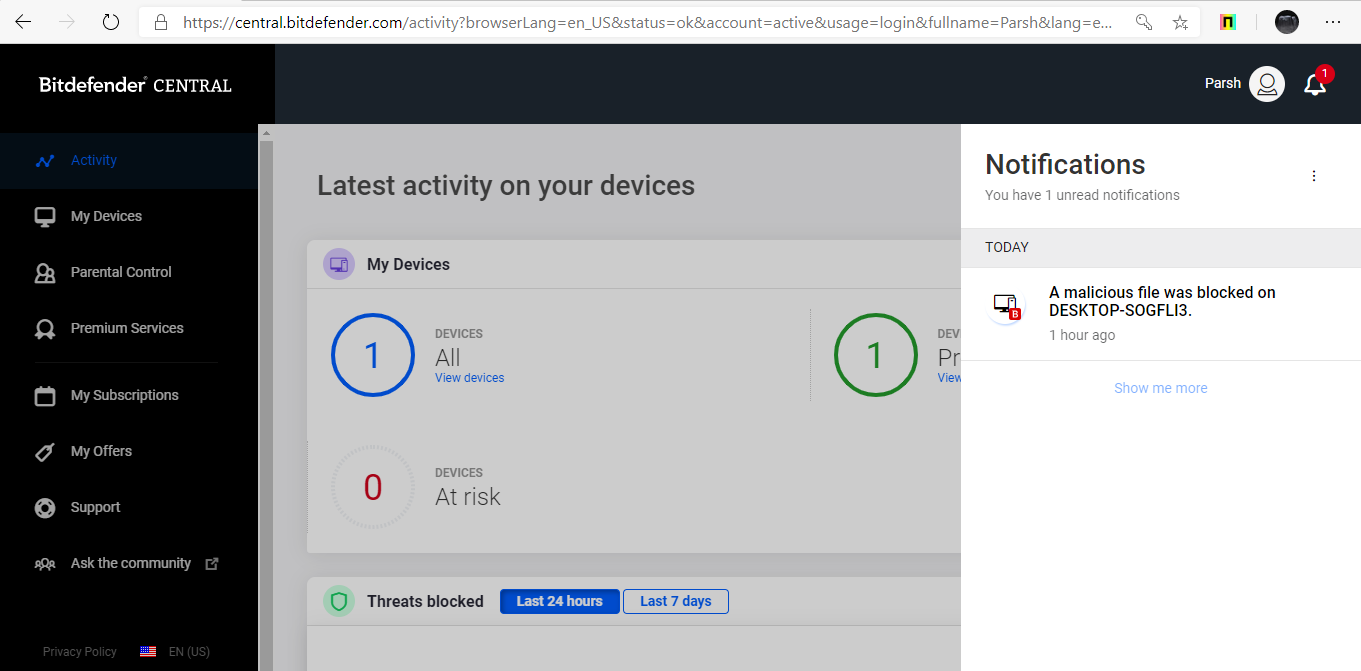Click the My Subscriptions calendar icon

(x=45, y=396)
